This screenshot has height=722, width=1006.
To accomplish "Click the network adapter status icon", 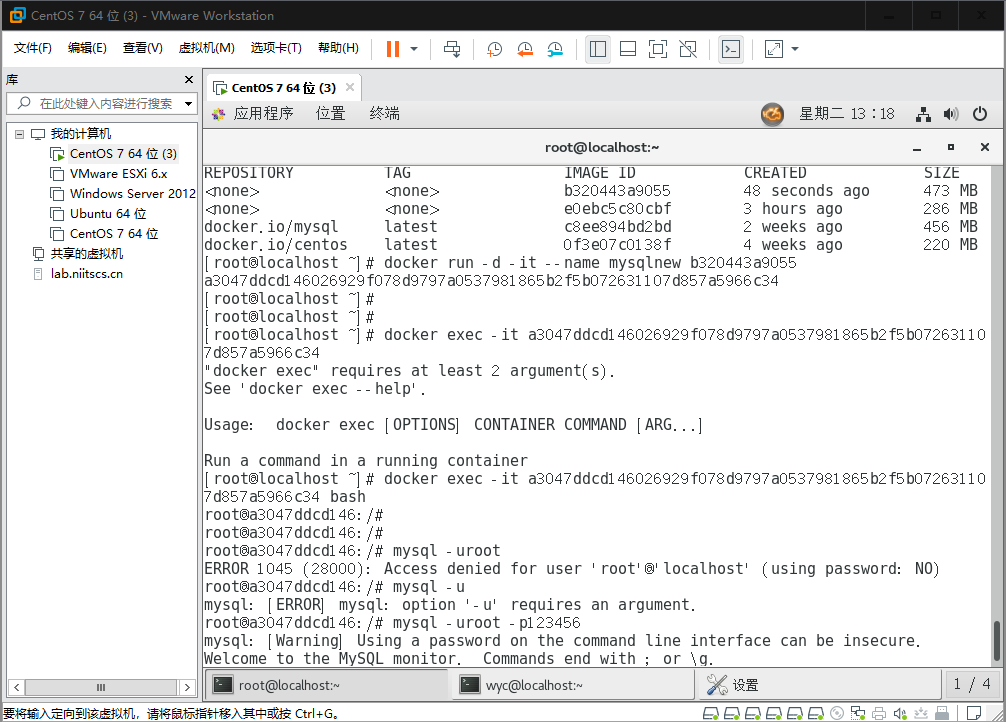I will [858, 713].
